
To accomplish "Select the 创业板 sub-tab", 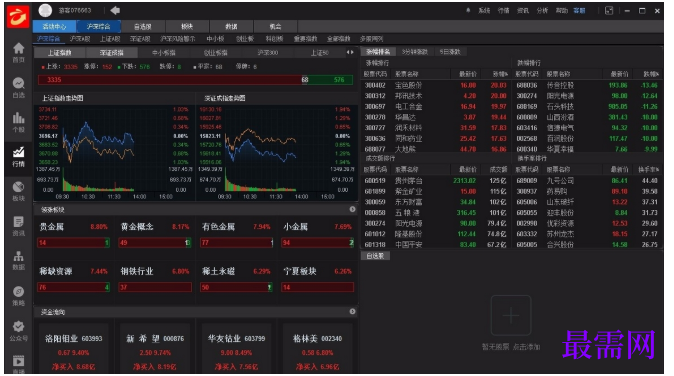I will coord(245,39).
